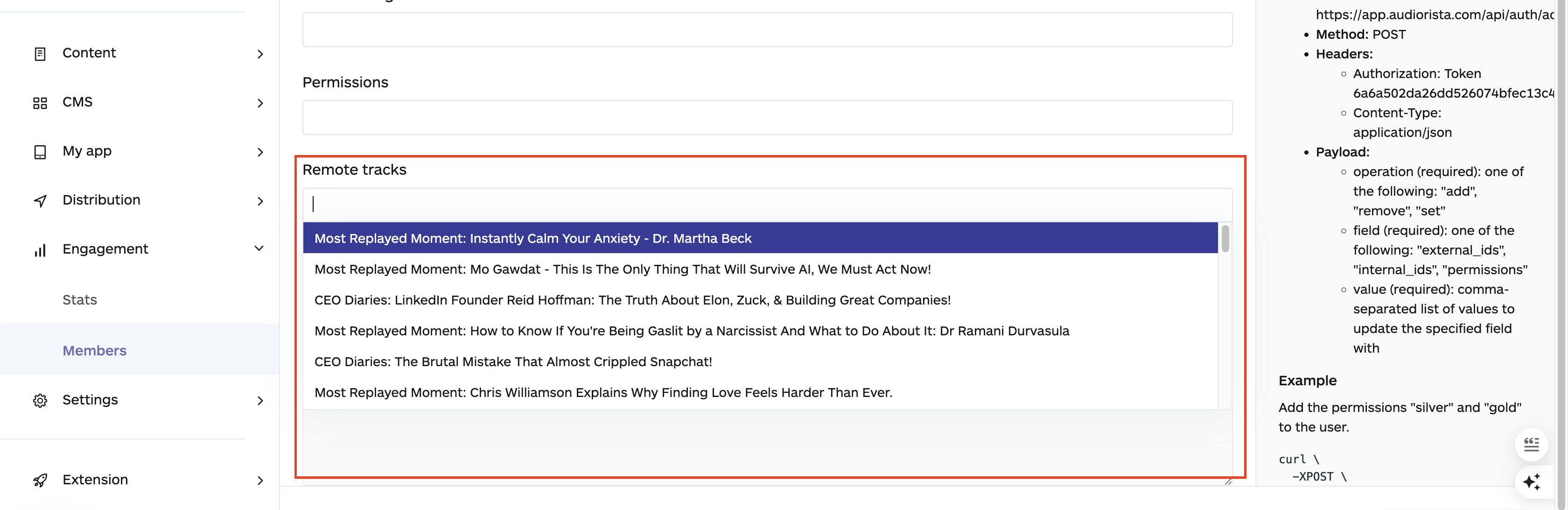1568x510 pixels.
Task: Click the My app tablet icon
Action: [x=40, y=152]
